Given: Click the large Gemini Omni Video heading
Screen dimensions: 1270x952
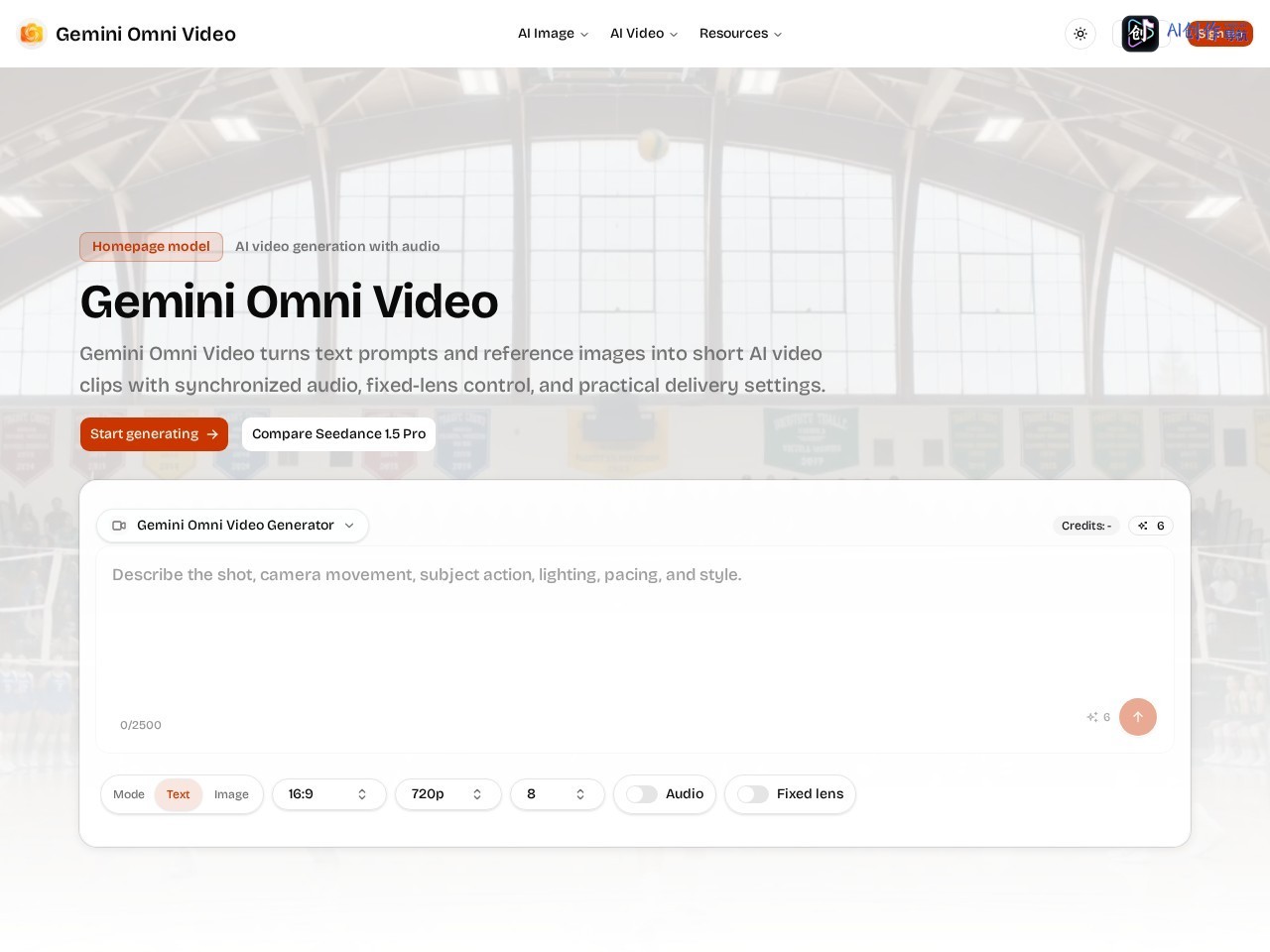Looking at the screenshot, I should (x=289, y=301).
